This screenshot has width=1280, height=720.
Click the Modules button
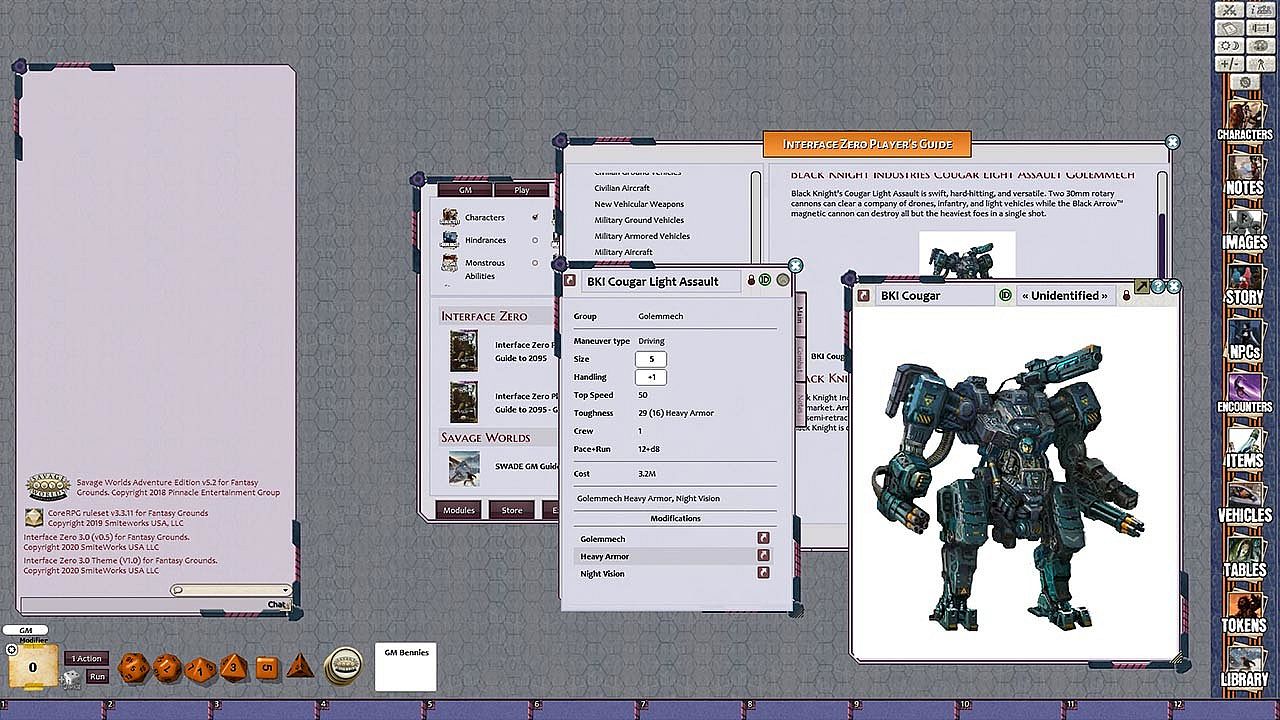pyautogui.click(x=459, y=510)
